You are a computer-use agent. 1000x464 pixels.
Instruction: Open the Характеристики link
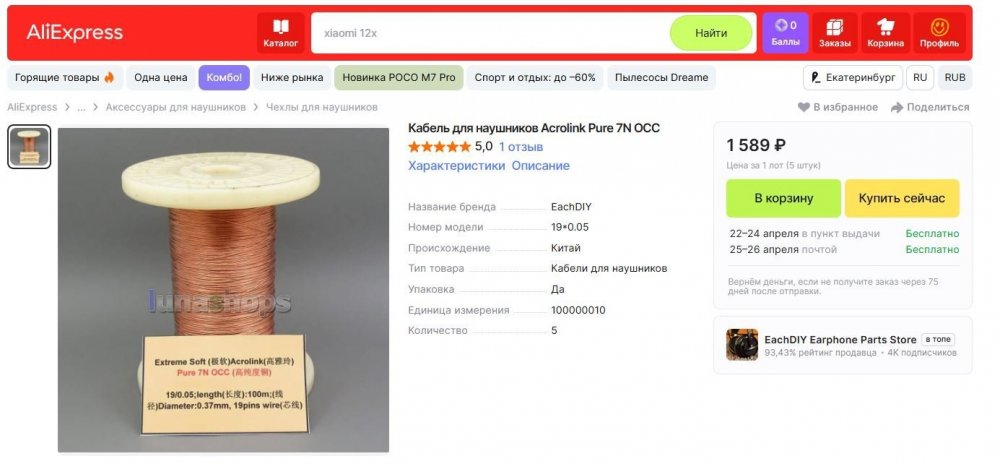coord(456,166)
